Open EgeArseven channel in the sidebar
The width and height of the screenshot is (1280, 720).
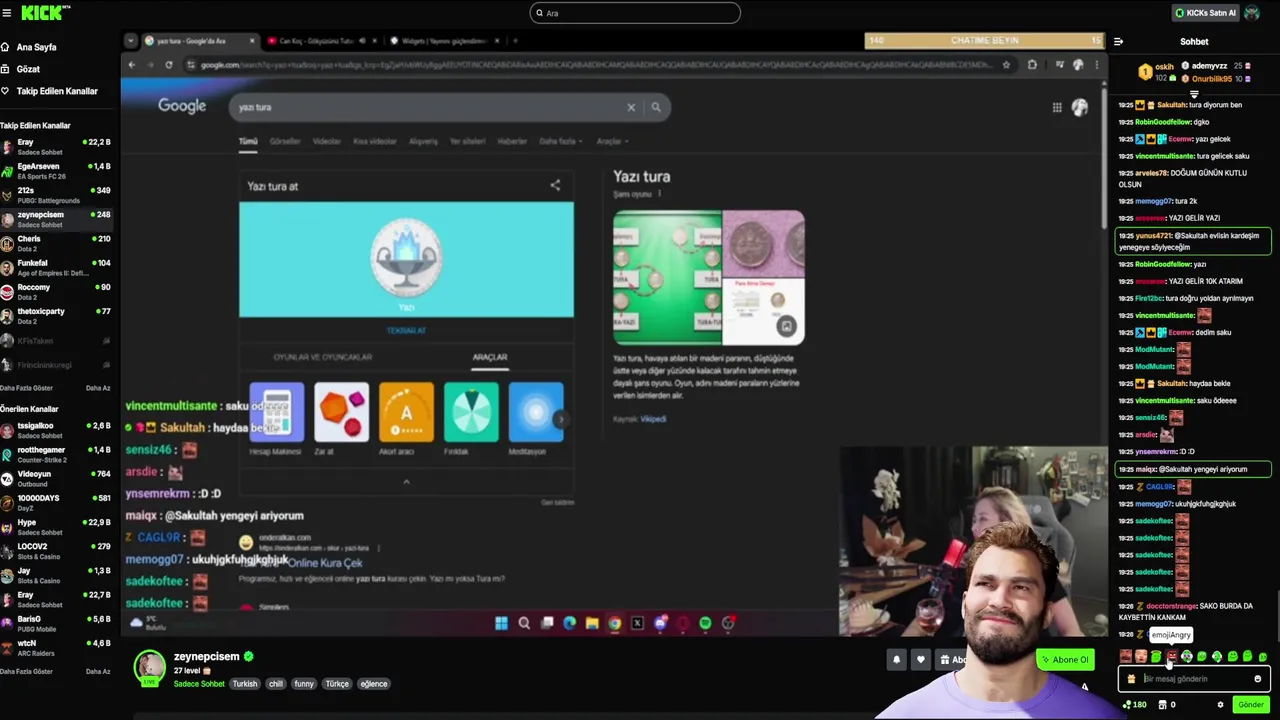(56, 171)
